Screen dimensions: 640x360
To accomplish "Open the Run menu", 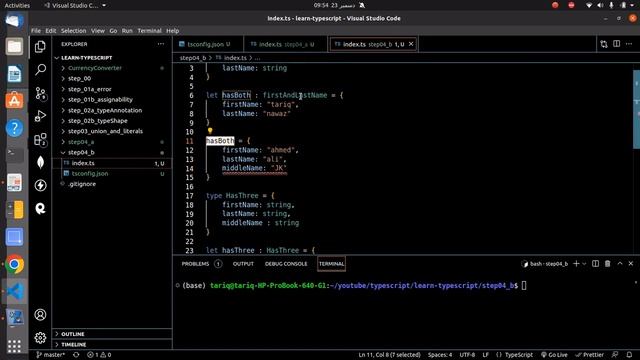I will pos(127,31).
